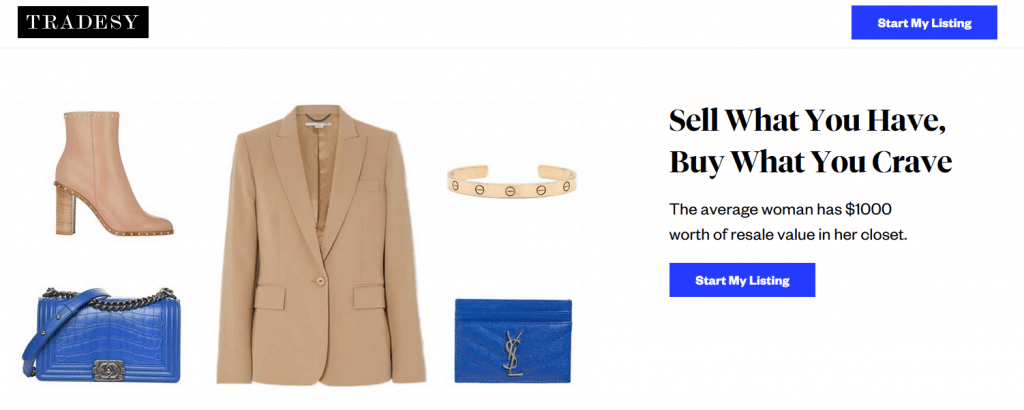Select the tan studded ankle boot image
1024x410 pixels.
(113, 173)
